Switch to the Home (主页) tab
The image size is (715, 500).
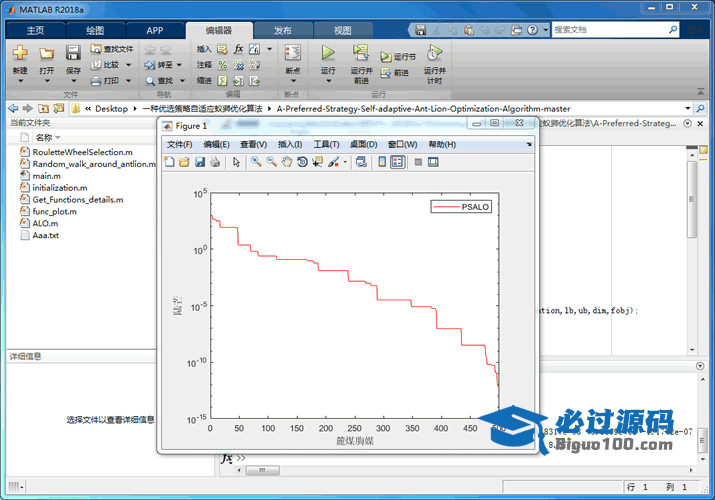35,31
